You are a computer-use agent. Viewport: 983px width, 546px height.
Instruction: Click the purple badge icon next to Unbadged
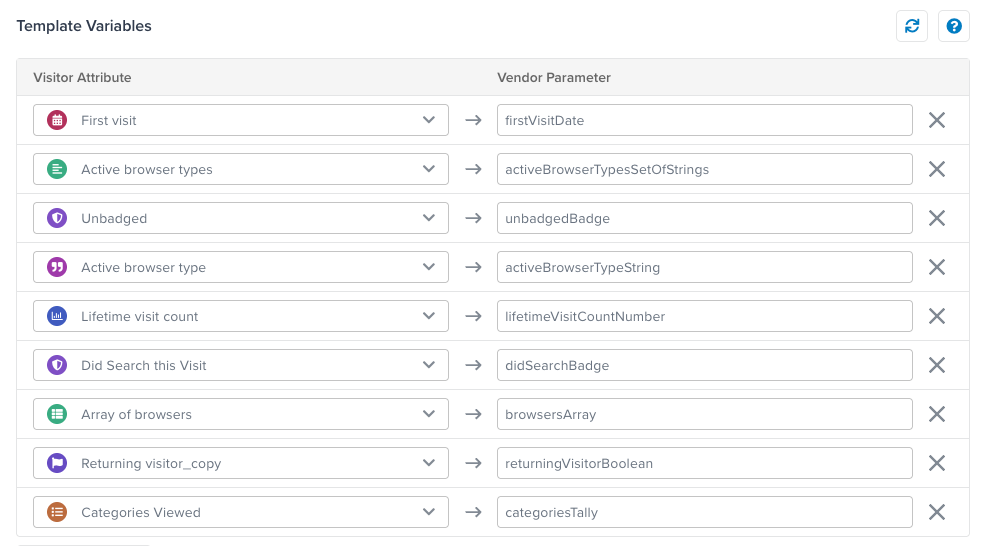pos(57,218)
